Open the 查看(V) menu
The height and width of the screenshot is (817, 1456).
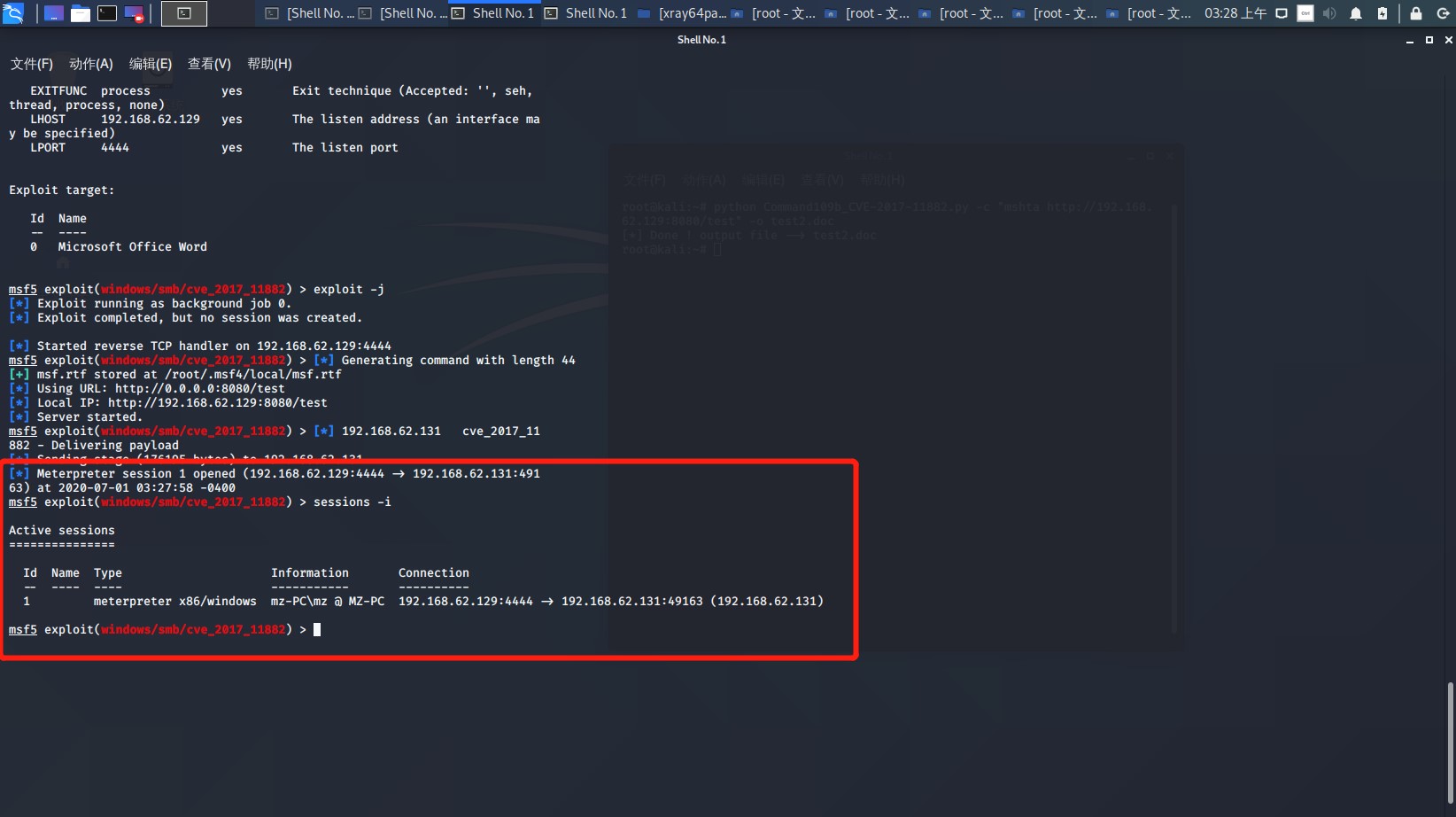point(209,64)
